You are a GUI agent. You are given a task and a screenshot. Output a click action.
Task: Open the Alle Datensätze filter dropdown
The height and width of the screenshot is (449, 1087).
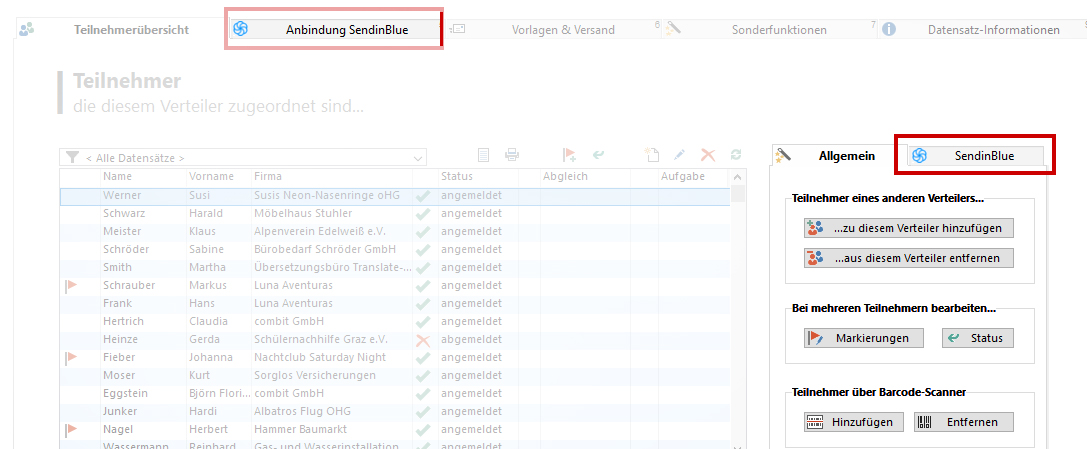tap(243, 157)
